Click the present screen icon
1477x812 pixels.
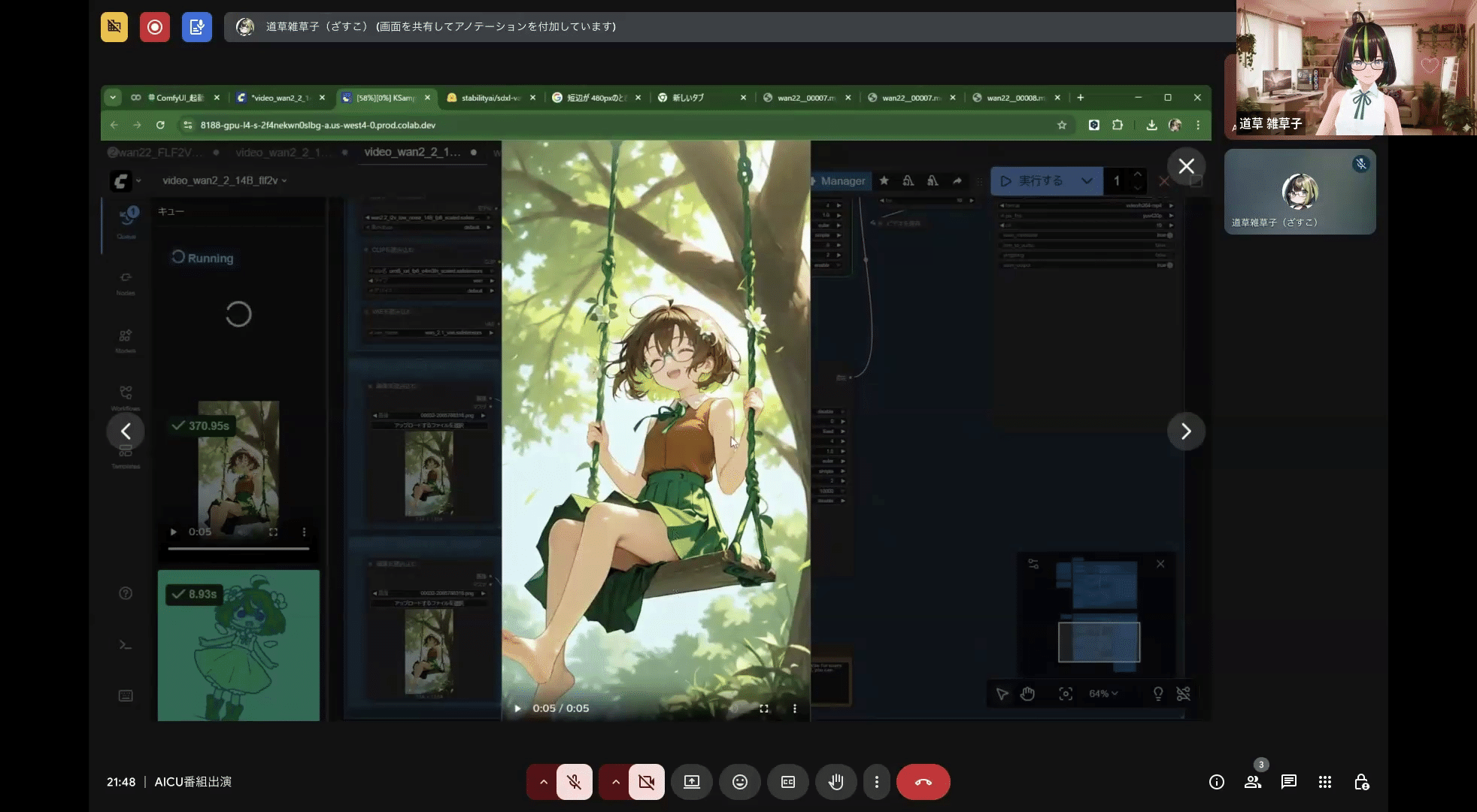[692, 782]
